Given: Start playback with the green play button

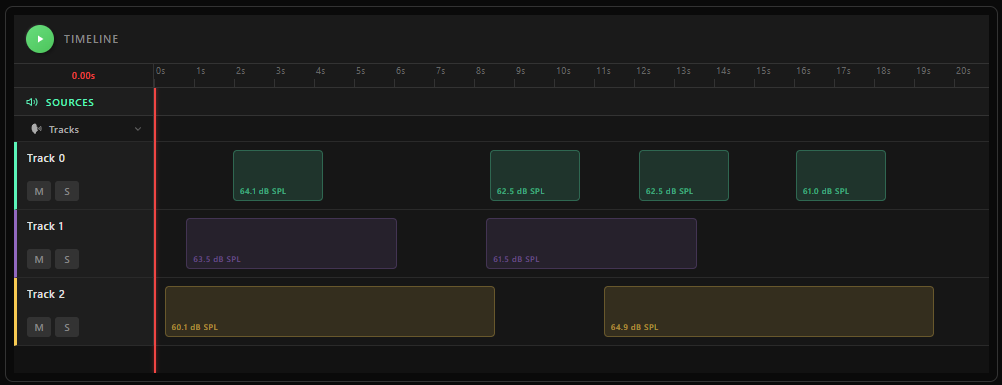Looking at the screenshot, I should 40,39.
